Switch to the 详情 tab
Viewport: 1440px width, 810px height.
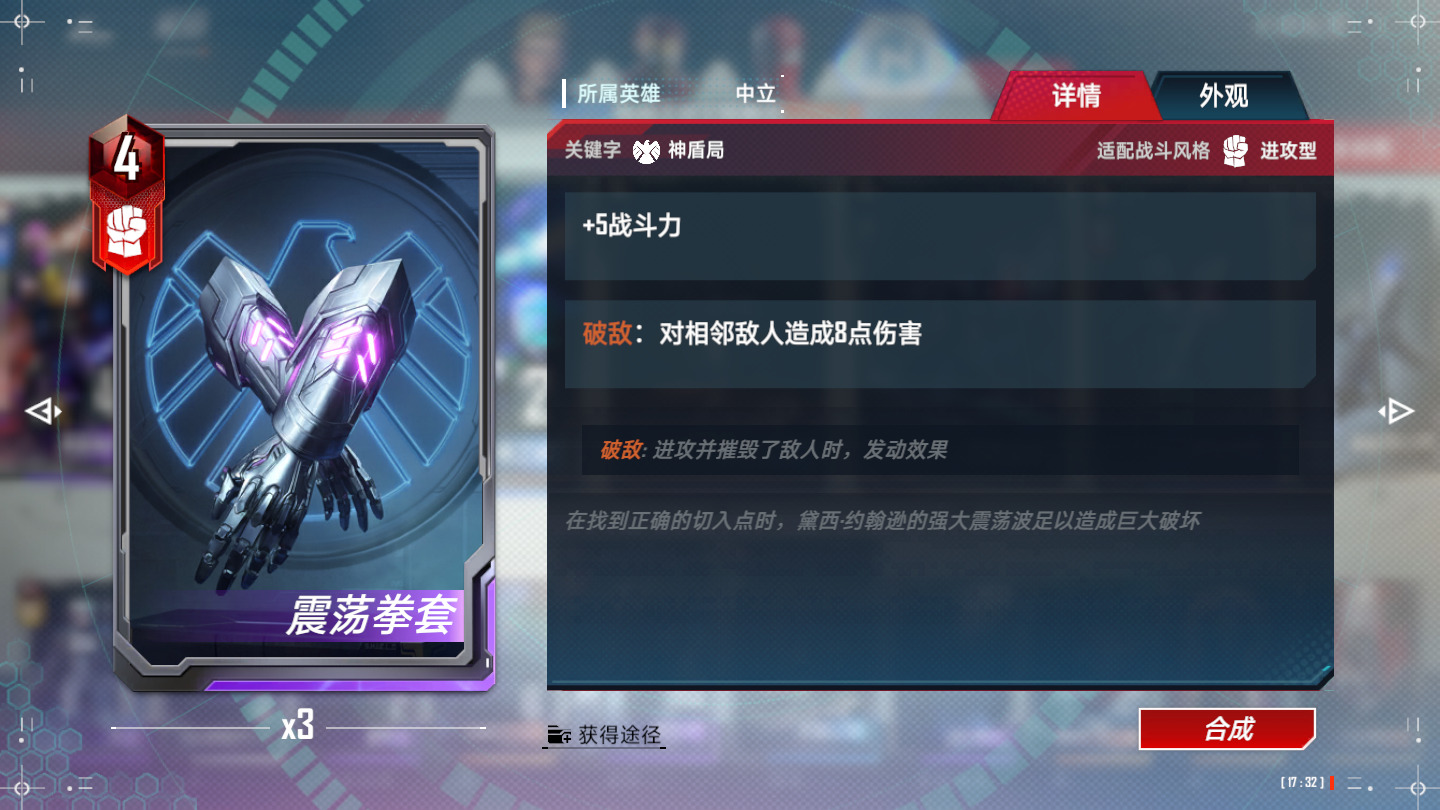(1076, 96)
